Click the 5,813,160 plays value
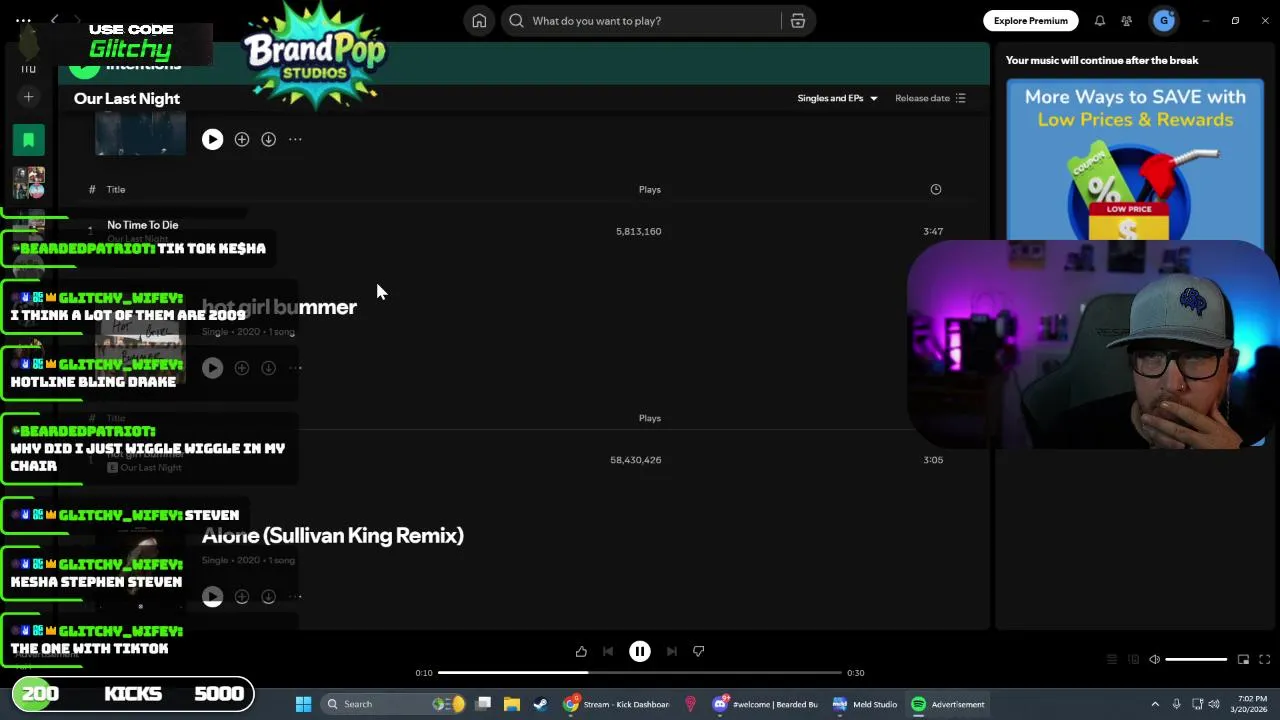Image resolution: width=1280 pixels, height=720 pixels. point(638,231)
